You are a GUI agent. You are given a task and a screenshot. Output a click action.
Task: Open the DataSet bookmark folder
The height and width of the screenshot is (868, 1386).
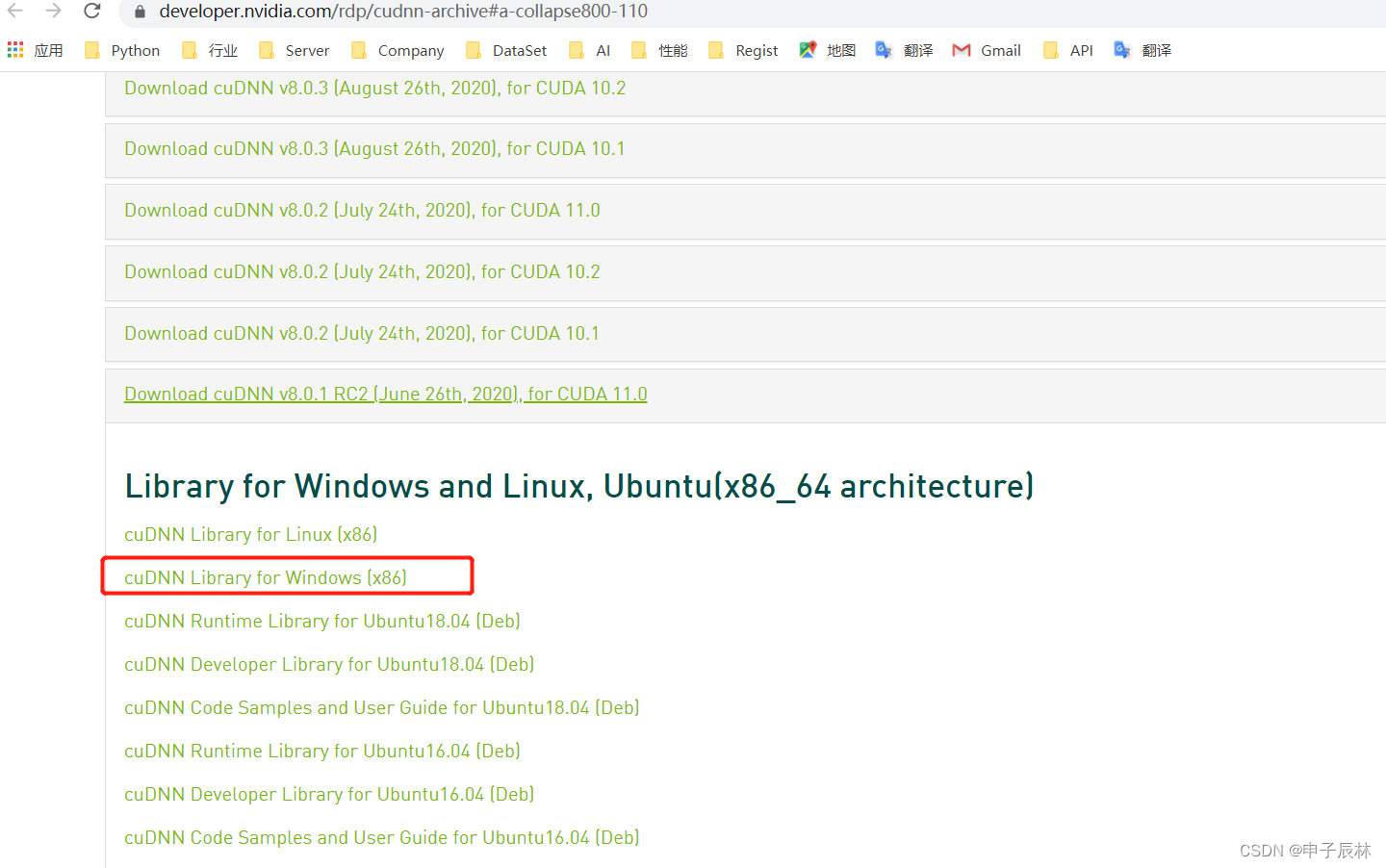(x=506, y=50)
